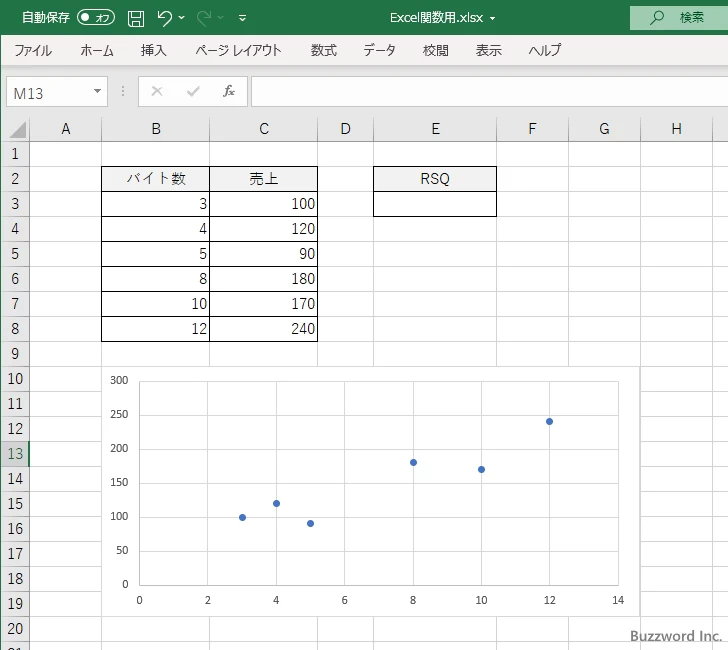The height and width of the screenshot is (650, 728).
Task: Open the 挿入 ribbon tab
Action: pos(154,50)
